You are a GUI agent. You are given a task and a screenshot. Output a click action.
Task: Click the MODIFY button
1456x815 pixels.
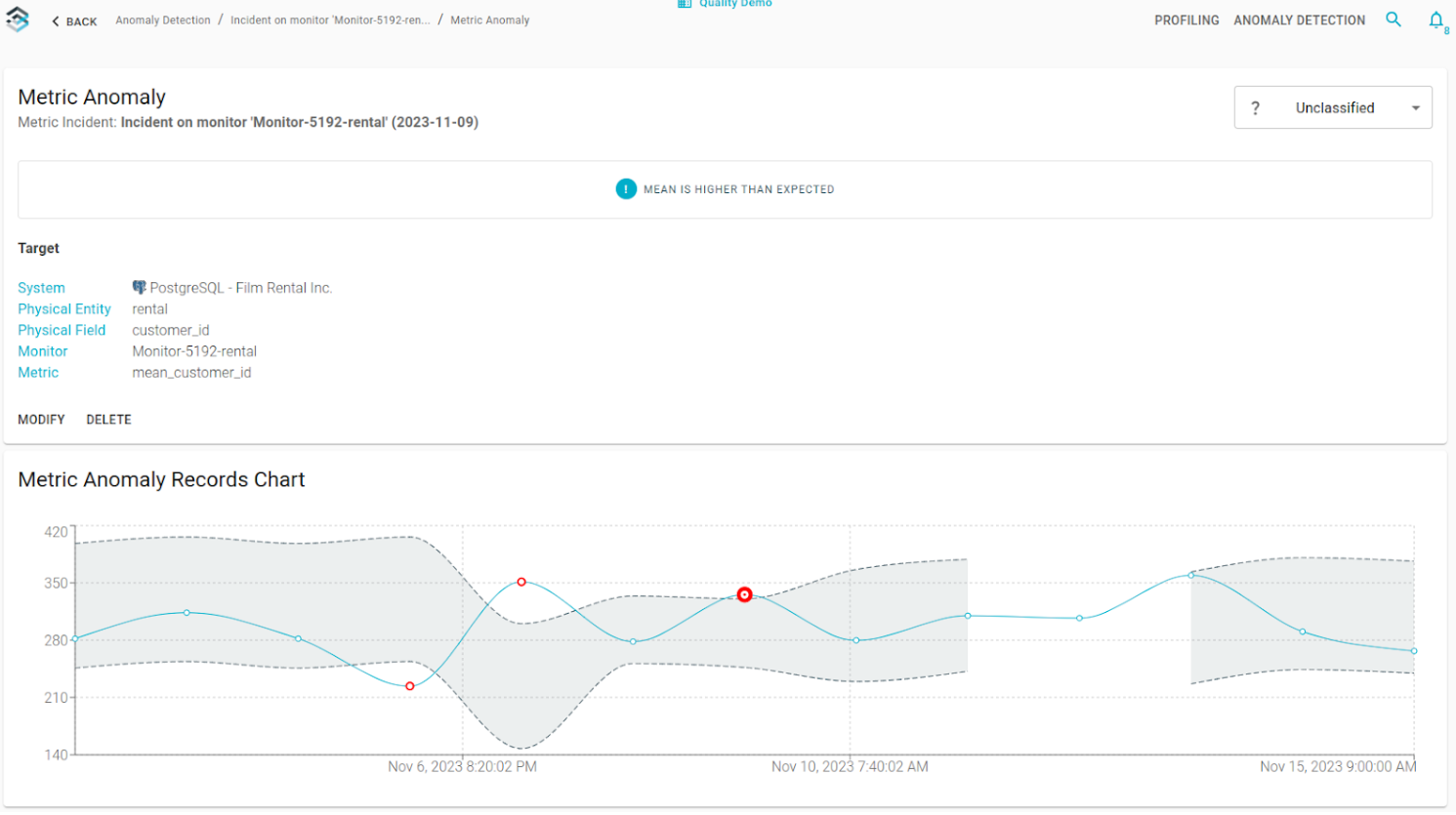pyautogui.click(x=41, y=420)
